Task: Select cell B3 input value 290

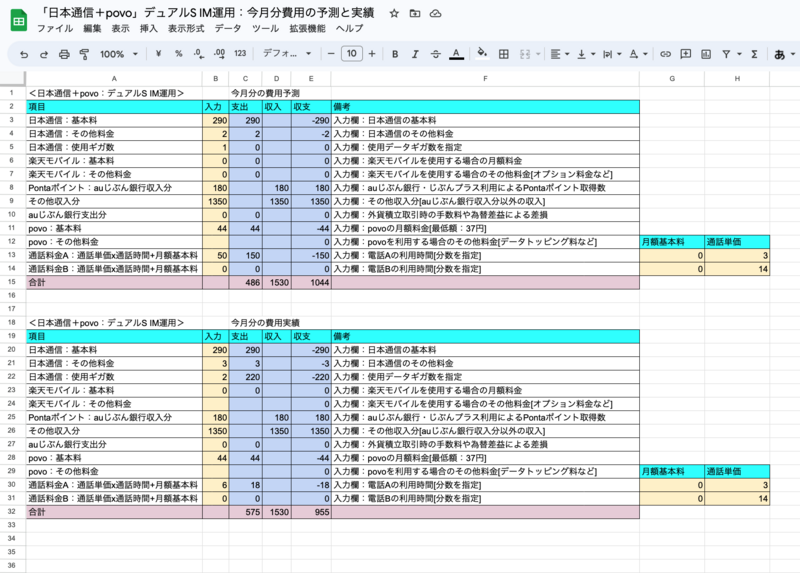Action: 215,120
